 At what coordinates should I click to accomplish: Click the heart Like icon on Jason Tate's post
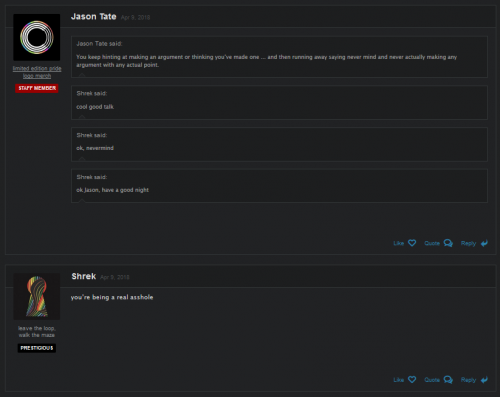click(412, 243)
